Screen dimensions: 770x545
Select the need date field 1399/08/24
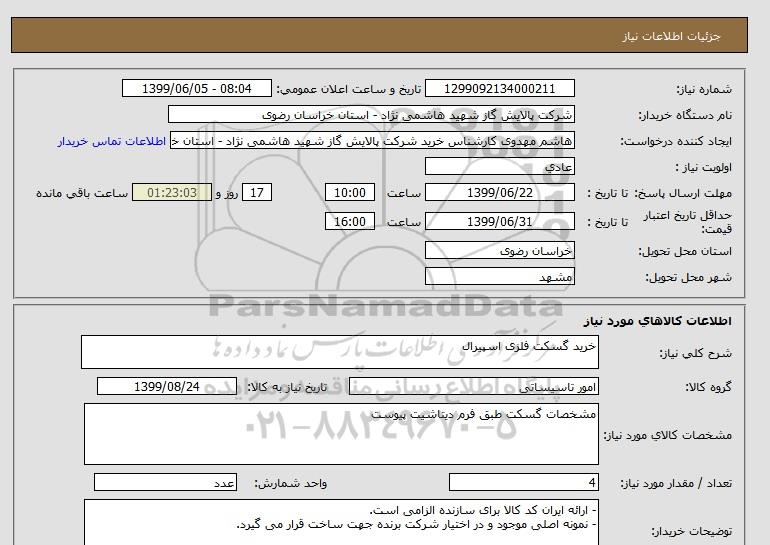tap(167, 386)
